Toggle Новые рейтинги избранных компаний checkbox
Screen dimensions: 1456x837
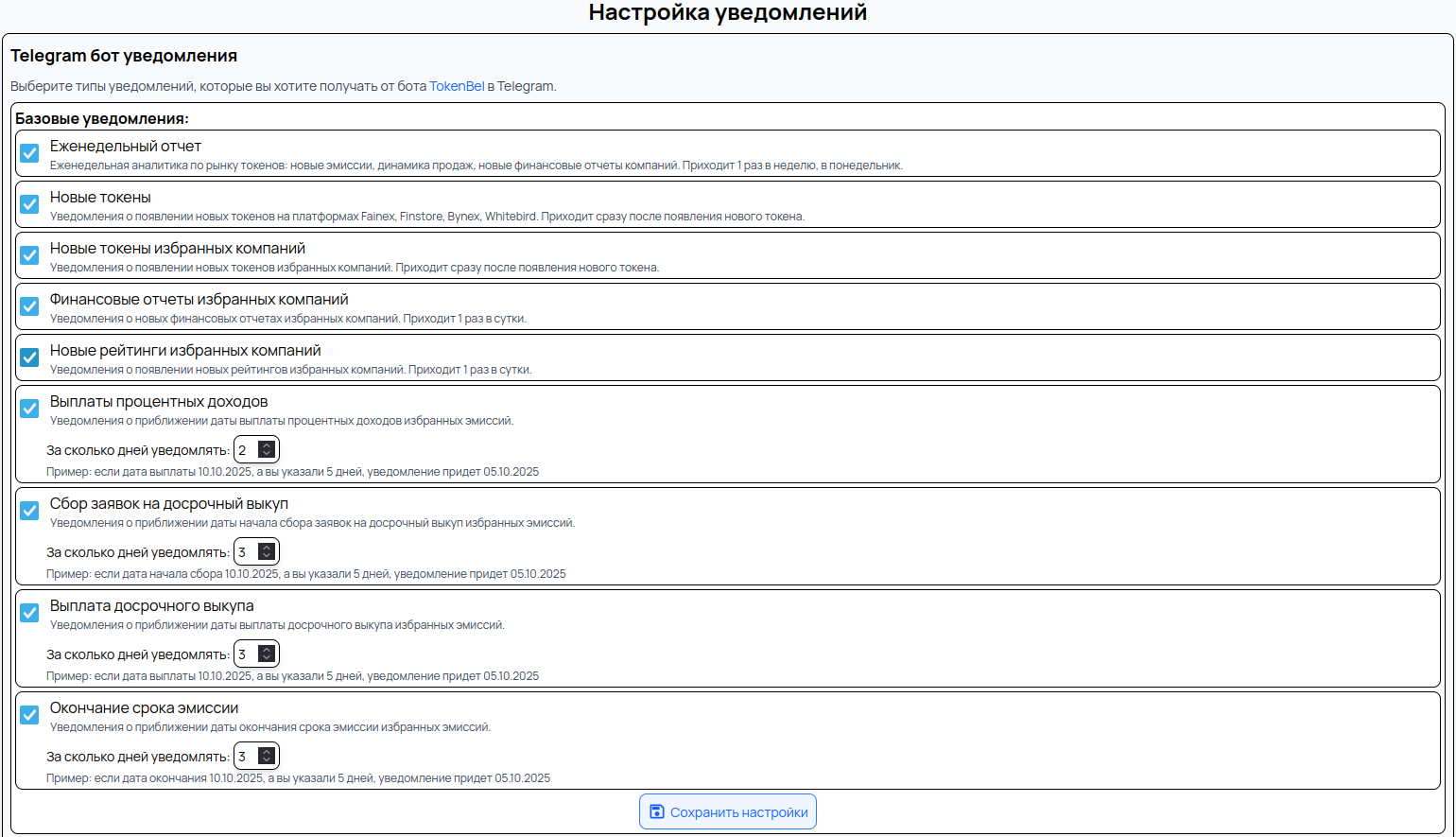(x=29, y=357)
